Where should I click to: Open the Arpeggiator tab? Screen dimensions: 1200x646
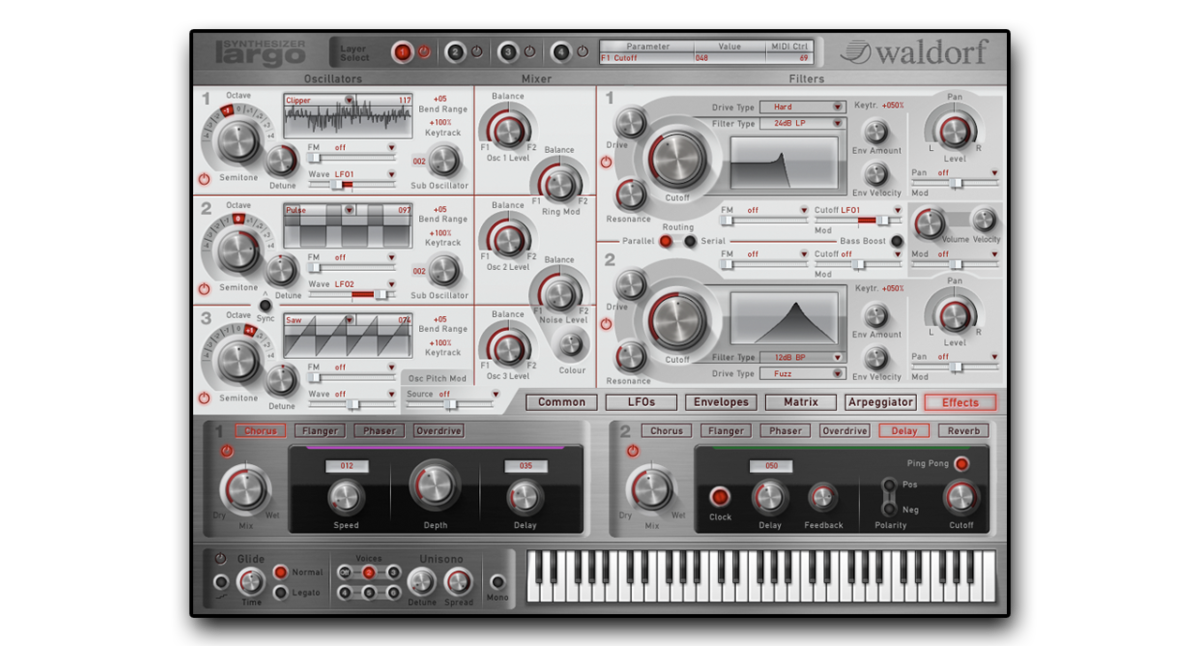click(x=880, y=402)
